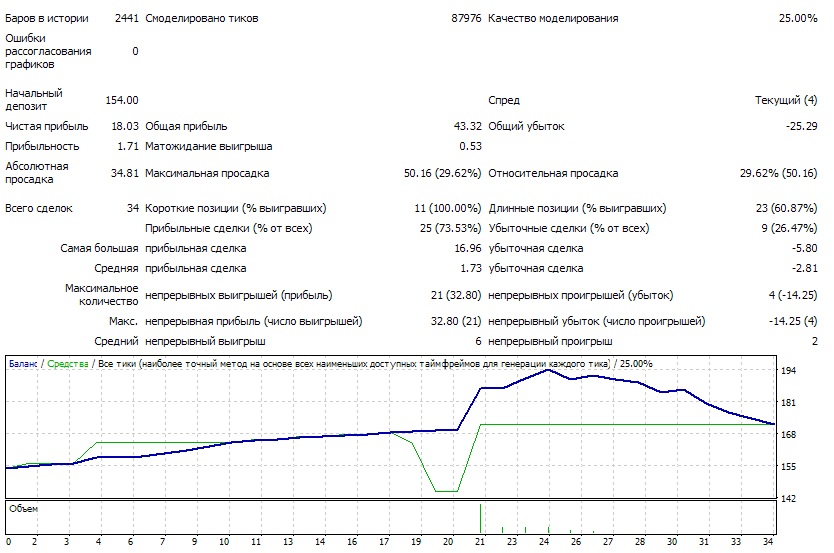Click the 'Относительная просадка' label
Screen dimensions: 834x553
point(553,173)
